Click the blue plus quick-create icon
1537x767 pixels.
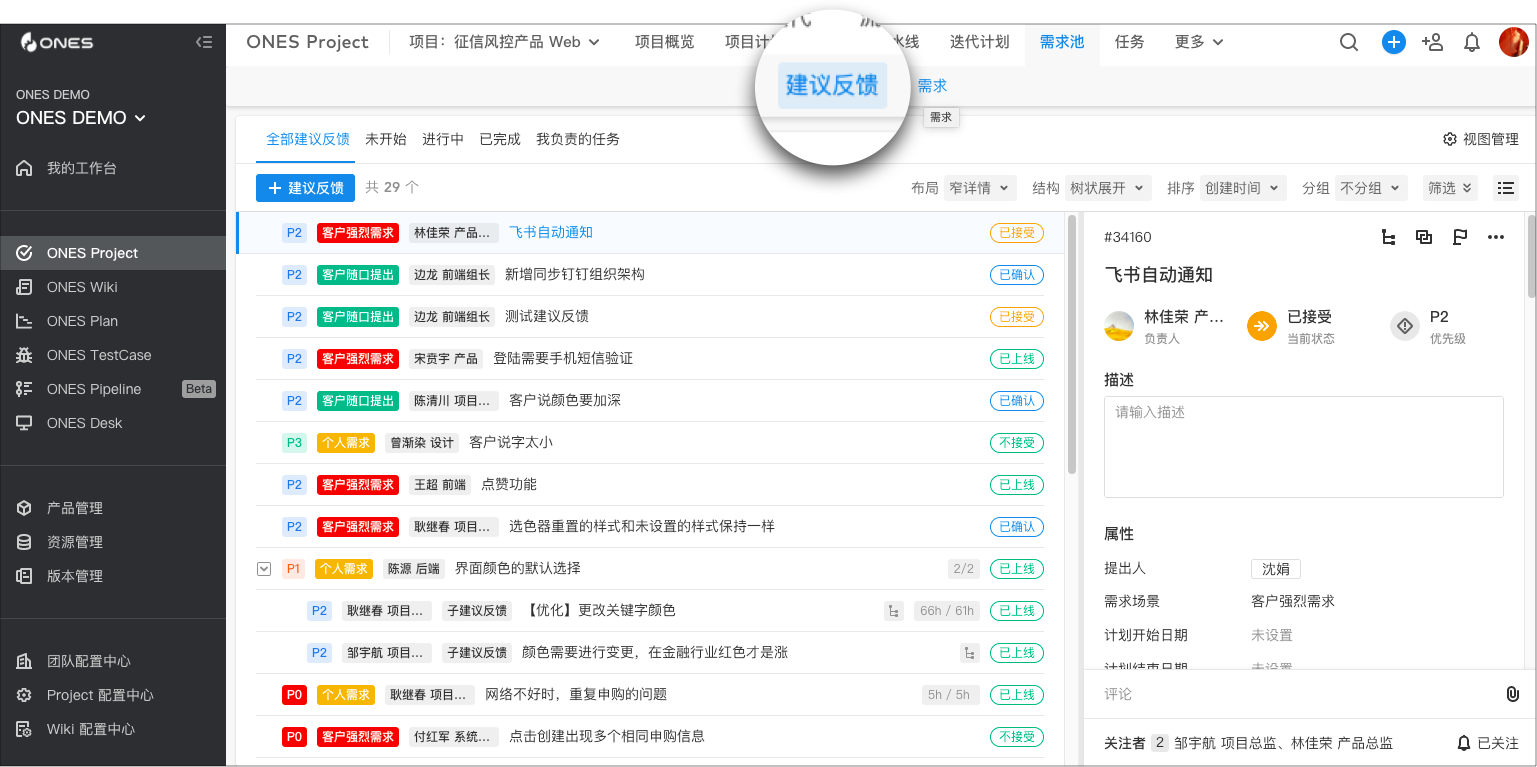pyautogui.click(x=1393, y=42)
